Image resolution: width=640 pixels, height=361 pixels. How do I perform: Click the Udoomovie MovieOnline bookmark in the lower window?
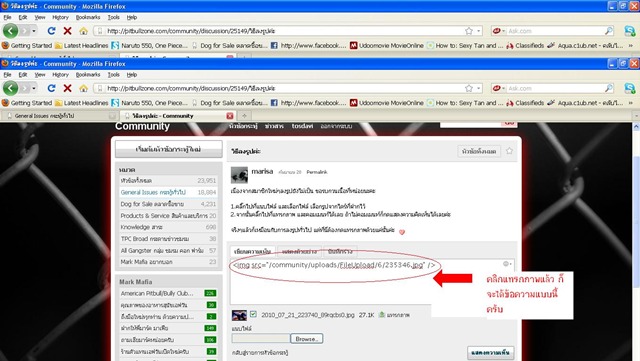(x=387, y=103)
